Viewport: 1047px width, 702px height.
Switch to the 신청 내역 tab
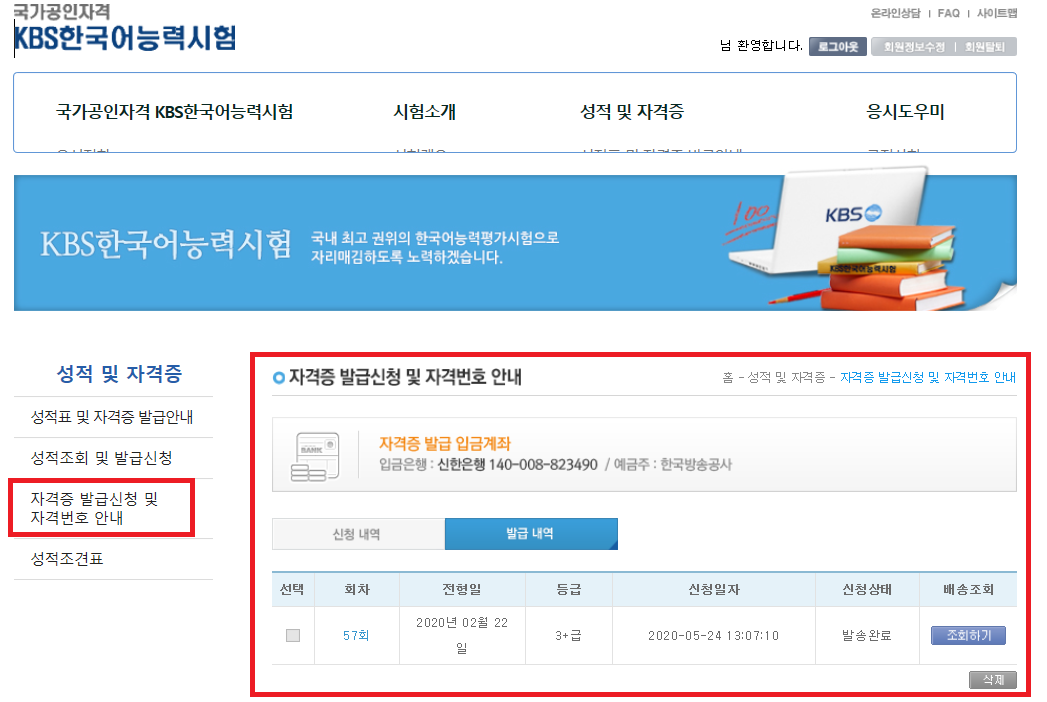tap(358, 534)
